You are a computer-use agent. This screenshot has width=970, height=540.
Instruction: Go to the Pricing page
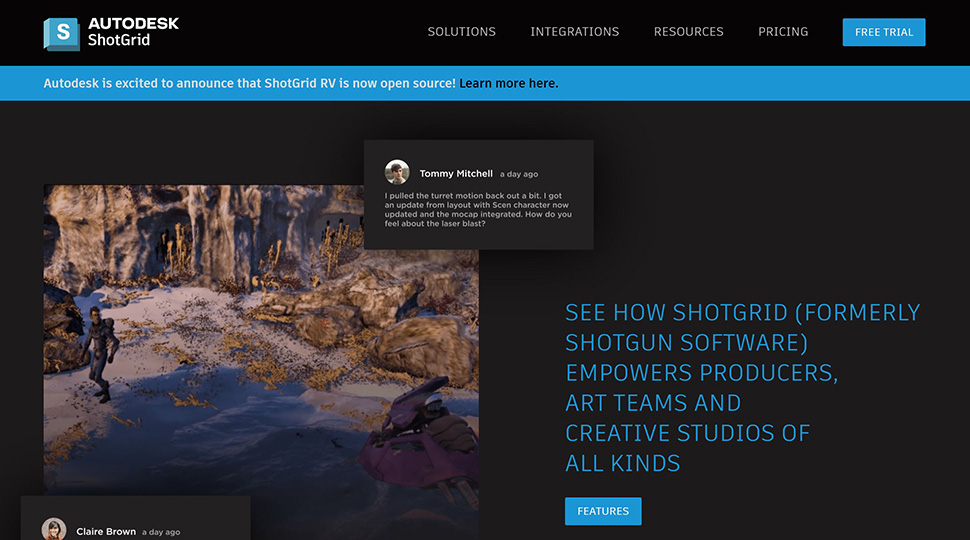[x=783, y=32]
